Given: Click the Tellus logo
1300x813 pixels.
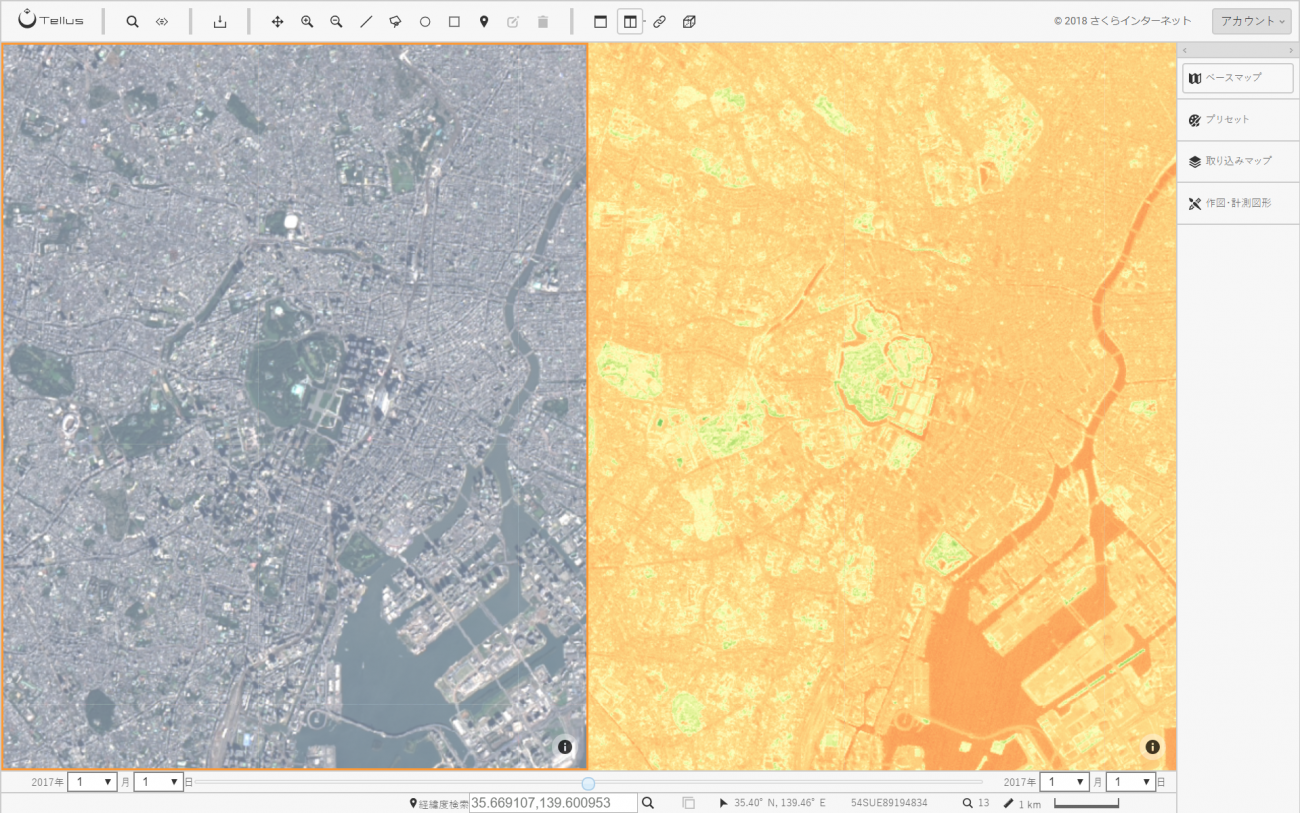Looking at the screenshot, I should point(50,20).
